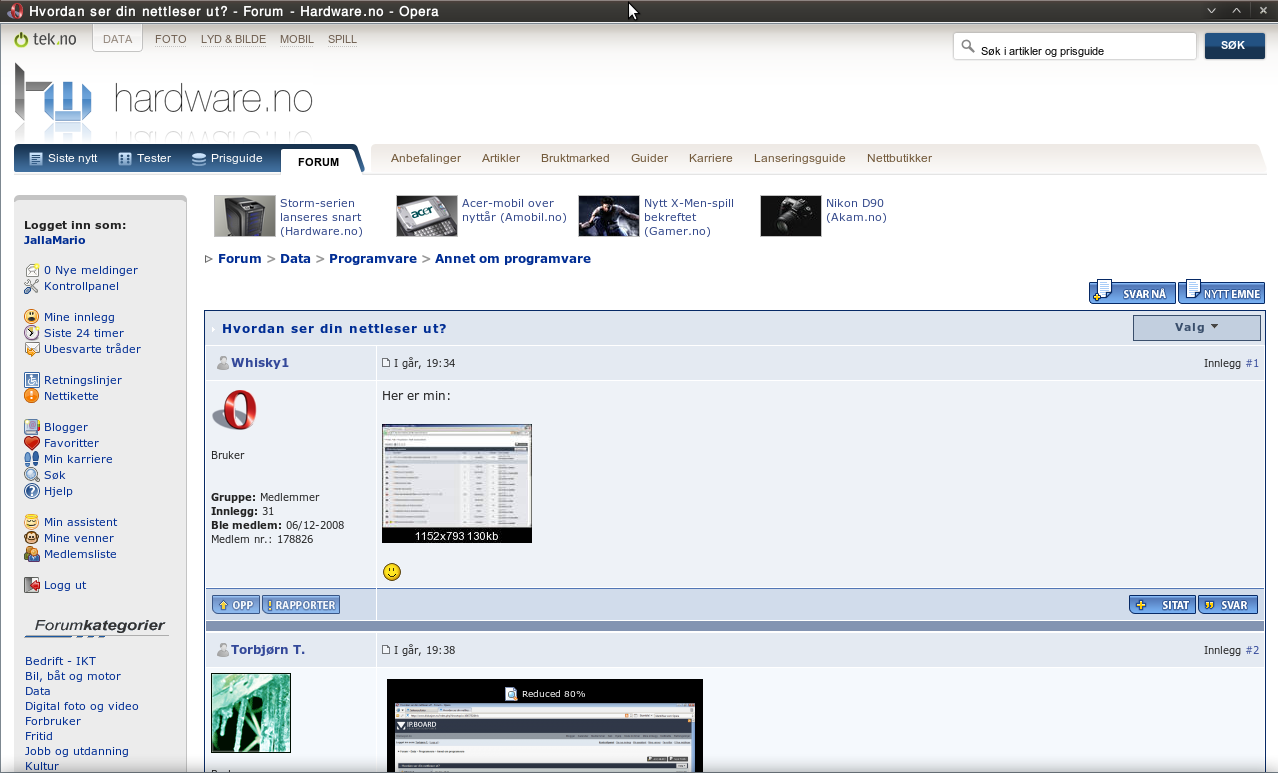This screenshot has height=773, width=1278.
Task: Click the Retningslinjer document icon
Action: 32,380
